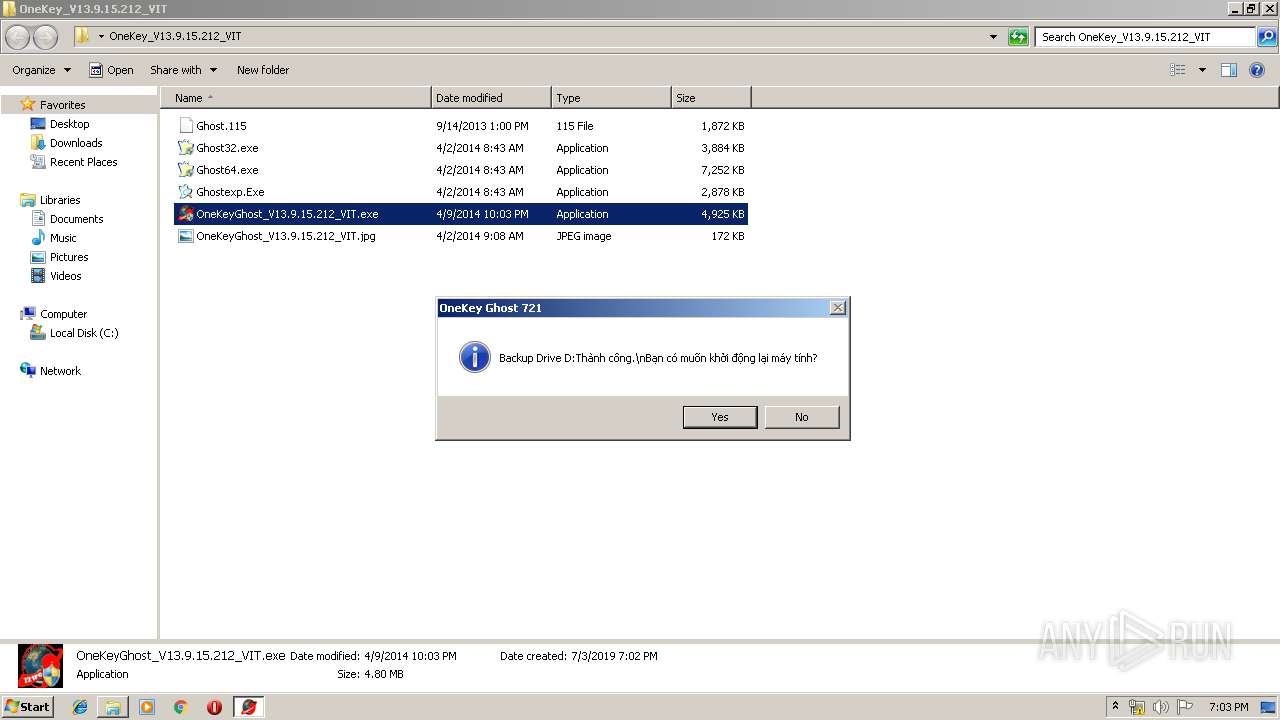
Task: Click the Action Center flag icon
Action: [1185, 707]
